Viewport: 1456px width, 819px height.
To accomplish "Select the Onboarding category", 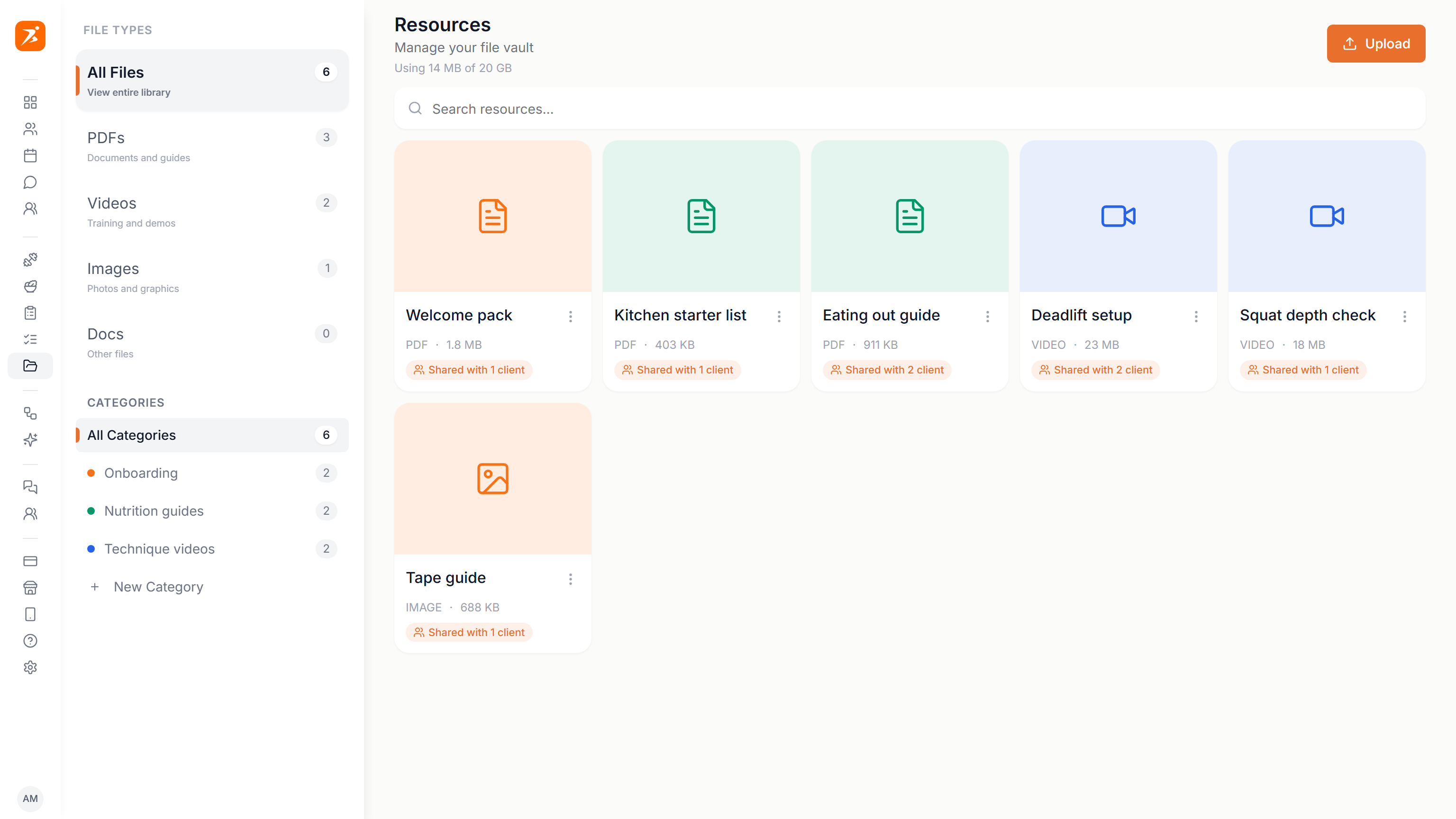I will click(212, 473).
